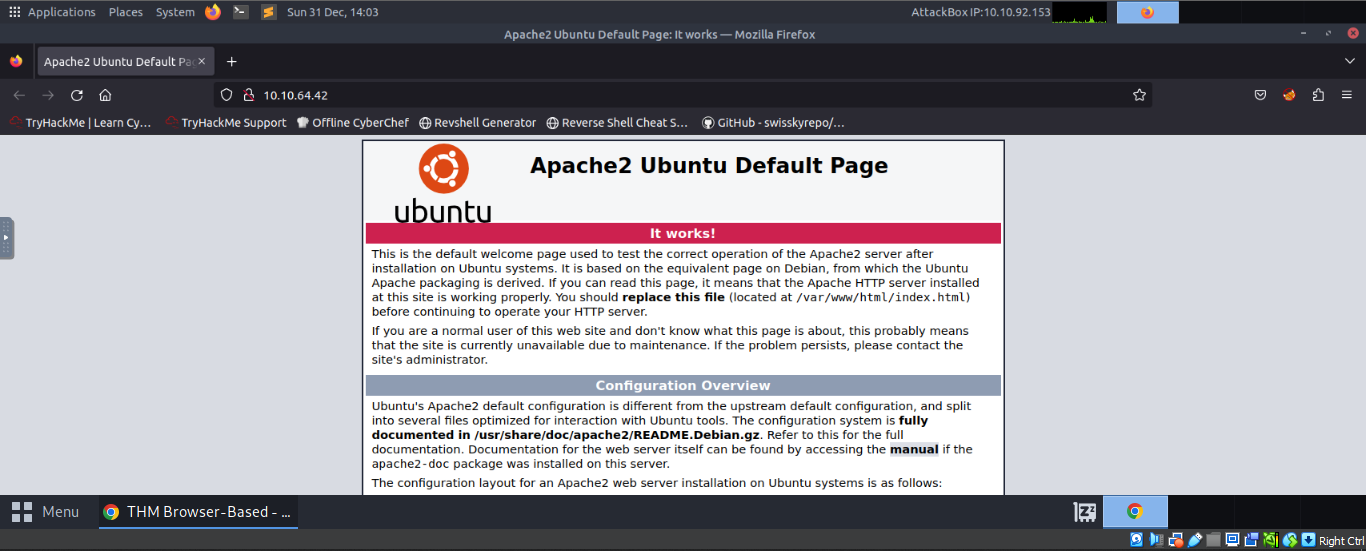Viewport: 1366px width, 551px height.
Task: Click the display monitor status icon
Action: (1232, 540)
